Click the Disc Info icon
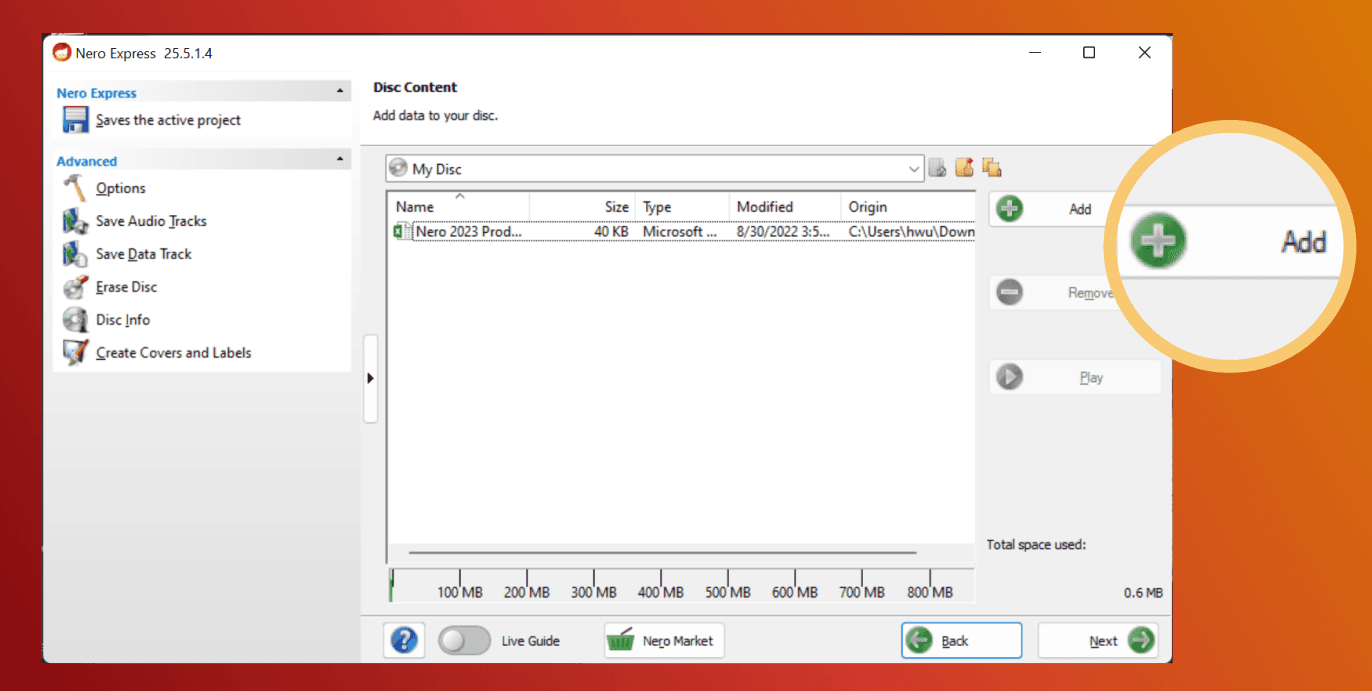 [x=75, y=320]
